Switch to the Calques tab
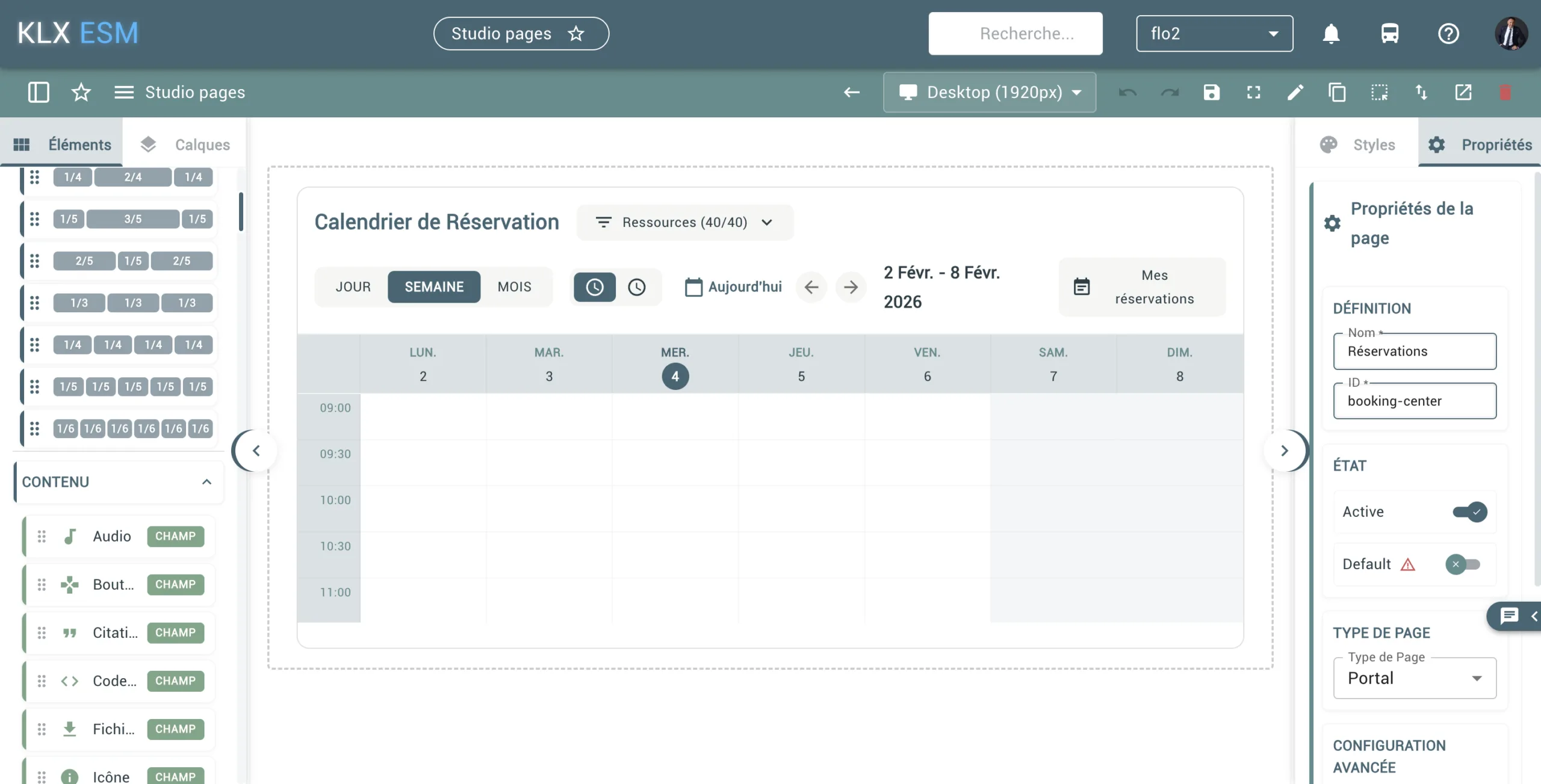This screenshot has width=1541, height=784. point(185,144)
